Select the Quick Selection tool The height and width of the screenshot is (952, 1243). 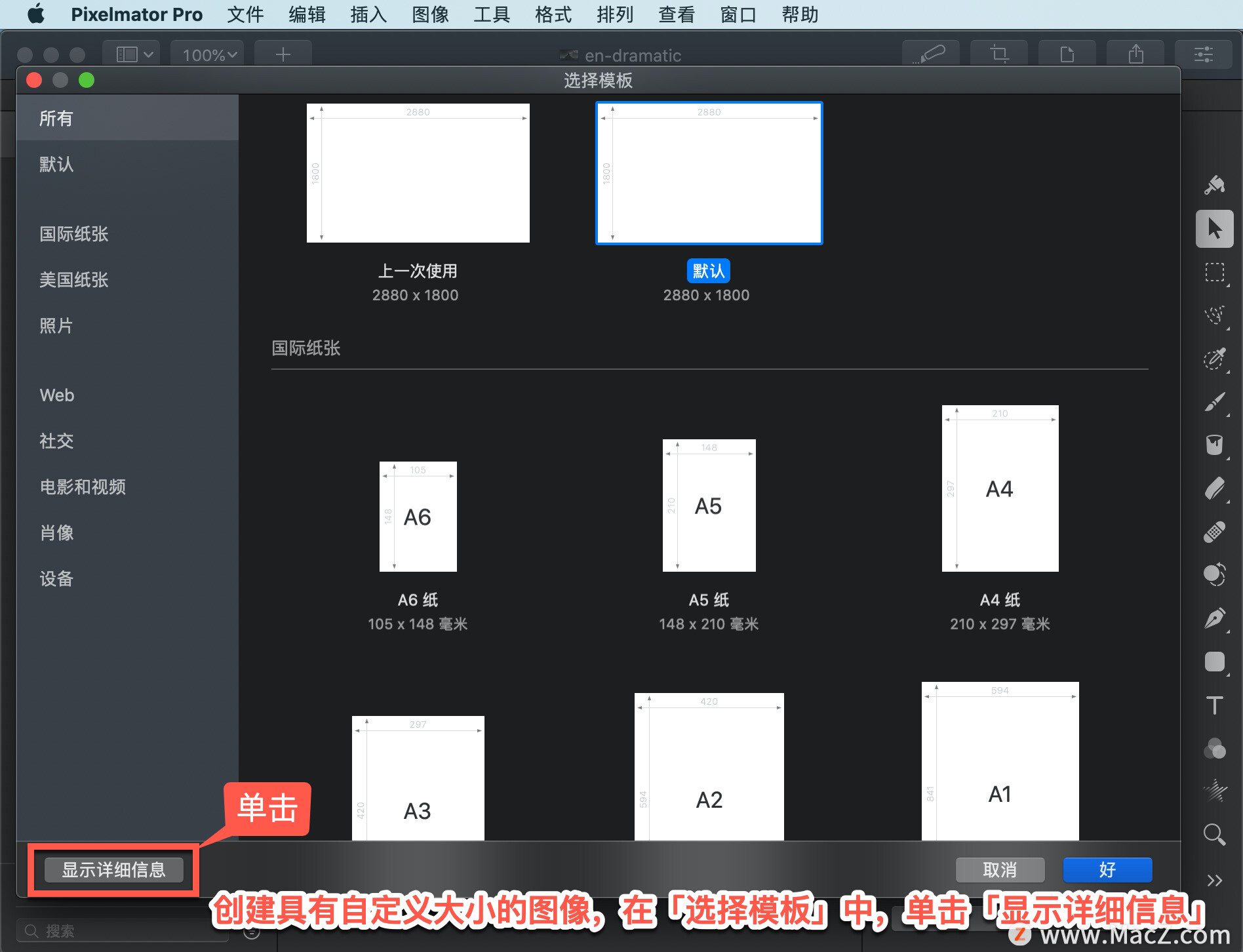[x=1214, y=359]
